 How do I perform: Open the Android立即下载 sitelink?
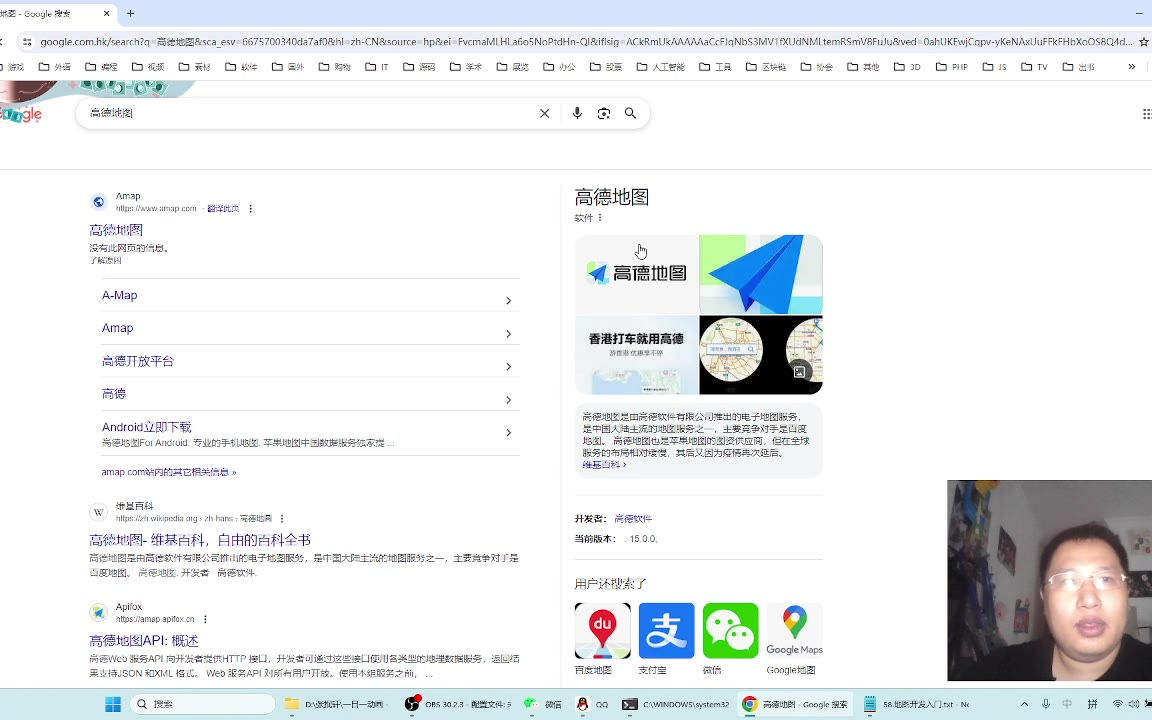(147, 427)
